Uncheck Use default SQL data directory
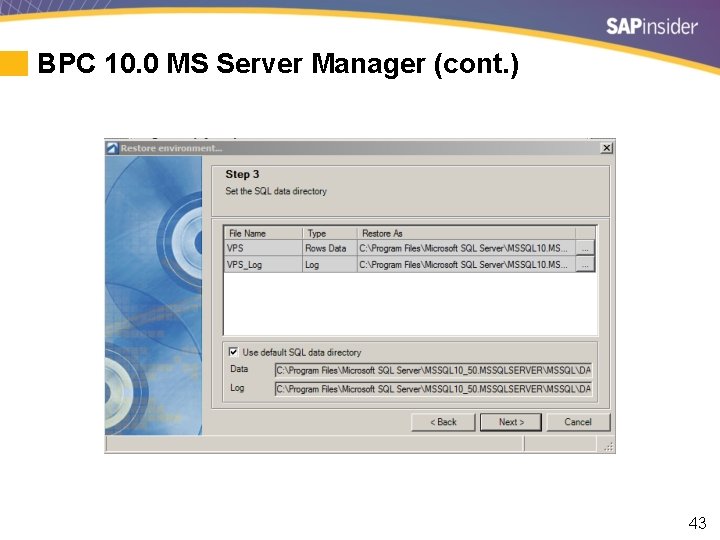This screenshot has width=720, height=540. click(x=233, y=352)
